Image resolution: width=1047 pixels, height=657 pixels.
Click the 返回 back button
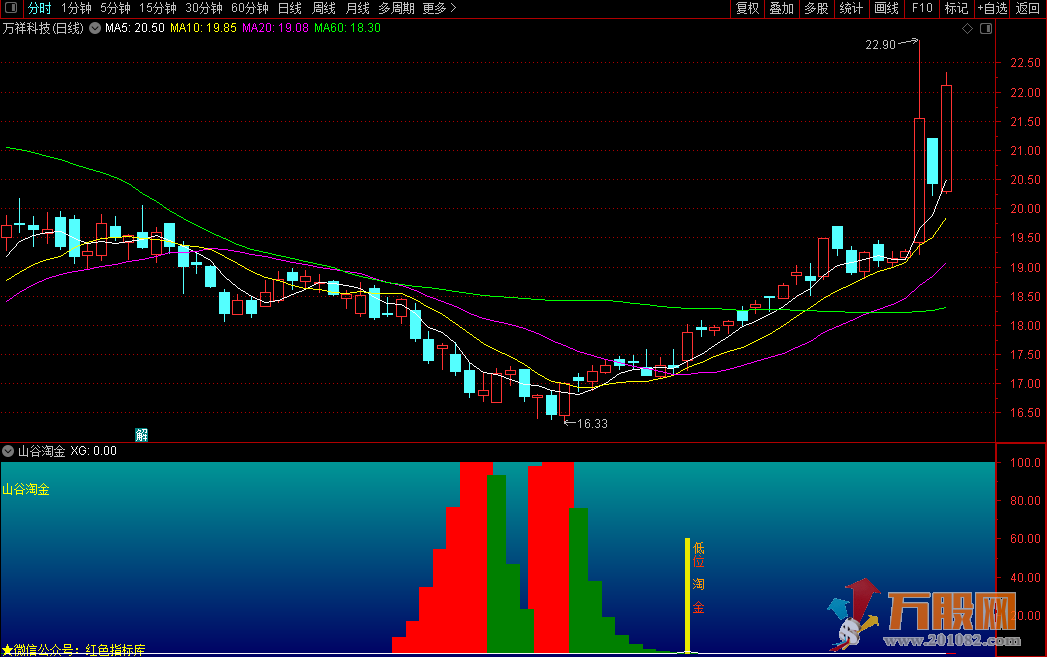[x=1028, y=8]
